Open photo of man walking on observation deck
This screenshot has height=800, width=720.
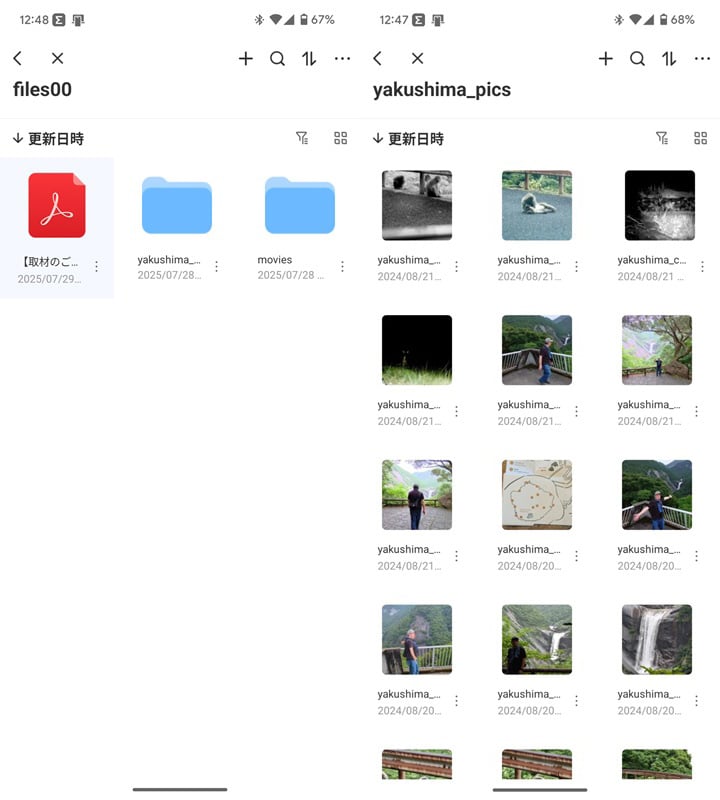[537, 350]
